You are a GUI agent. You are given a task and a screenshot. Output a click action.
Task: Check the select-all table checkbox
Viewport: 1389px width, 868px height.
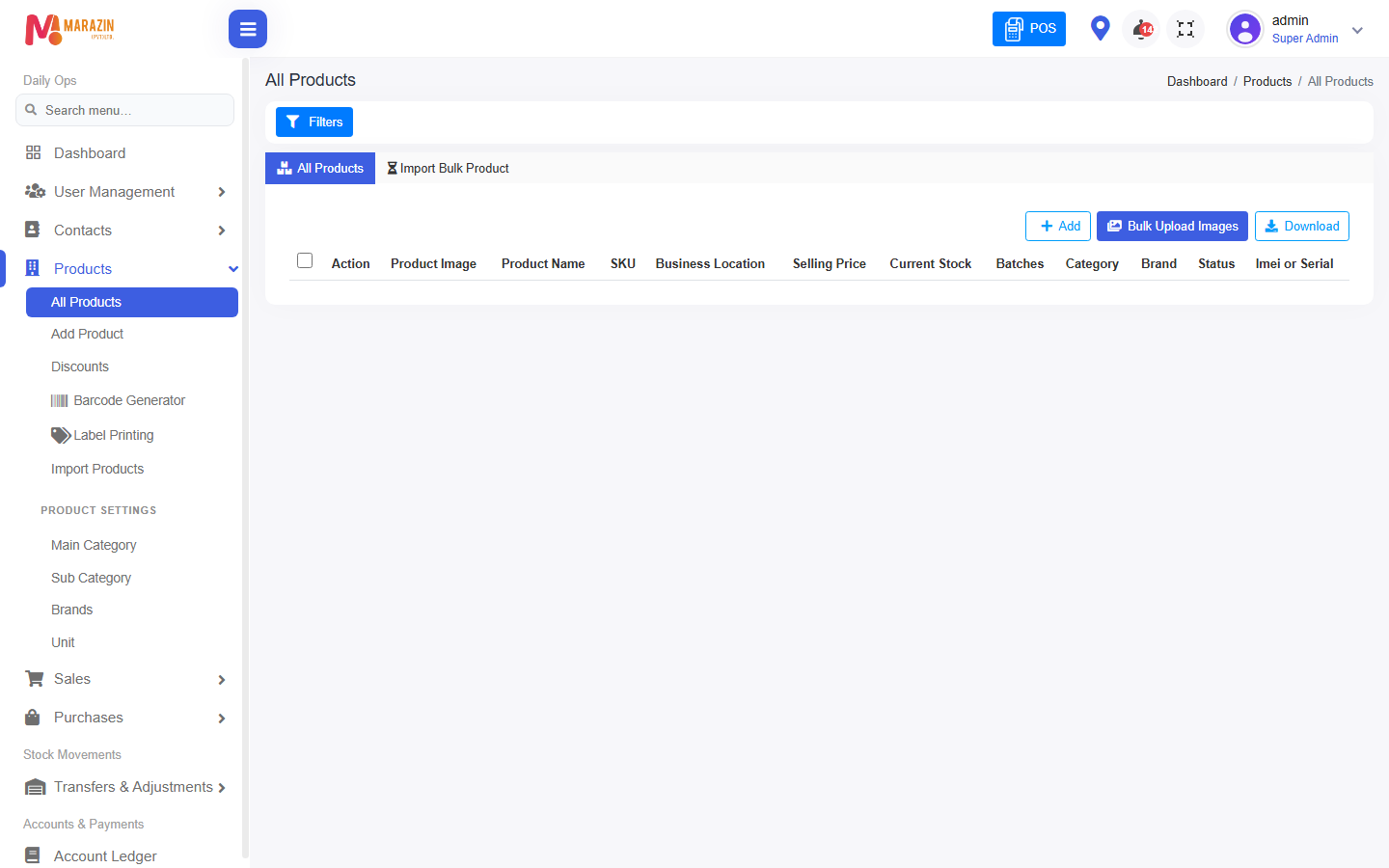(x=305, y=260)
